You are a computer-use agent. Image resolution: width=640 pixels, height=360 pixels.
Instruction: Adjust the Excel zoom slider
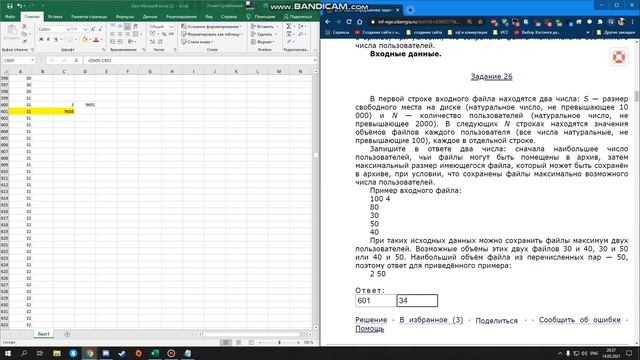[279, 342]
